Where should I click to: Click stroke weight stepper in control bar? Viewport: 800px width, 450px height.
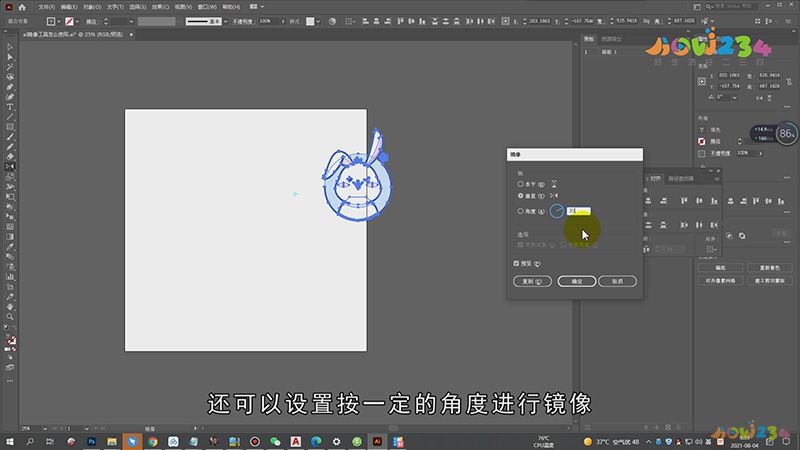[106, 21]
